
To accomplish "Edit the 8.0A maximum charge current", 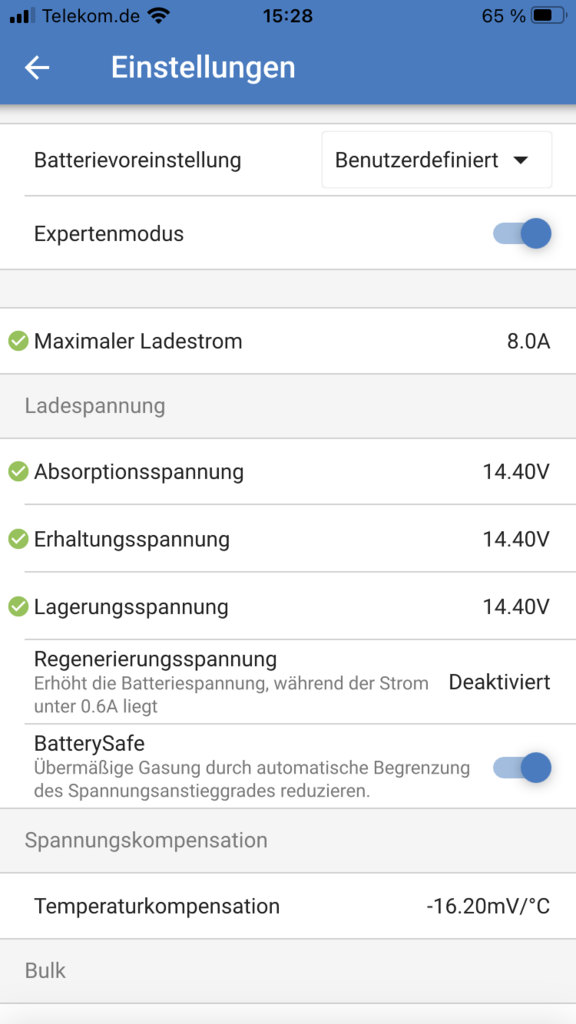I will 528,342.
